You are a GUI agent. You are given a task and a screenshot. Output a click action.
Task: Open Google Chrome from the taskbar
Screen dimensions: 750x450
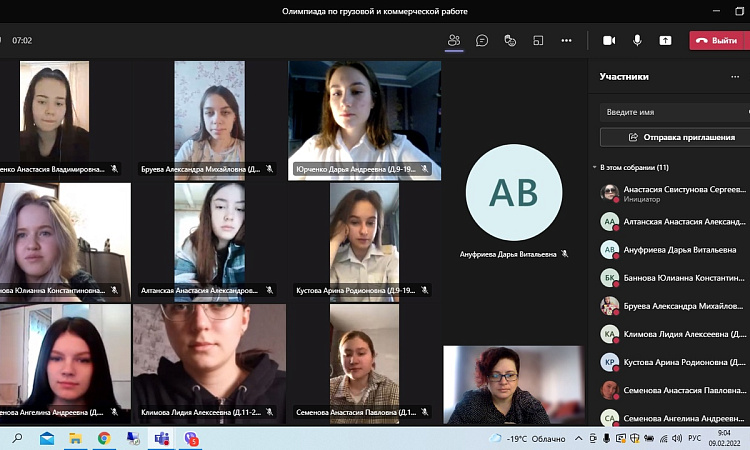coord(104,438)
